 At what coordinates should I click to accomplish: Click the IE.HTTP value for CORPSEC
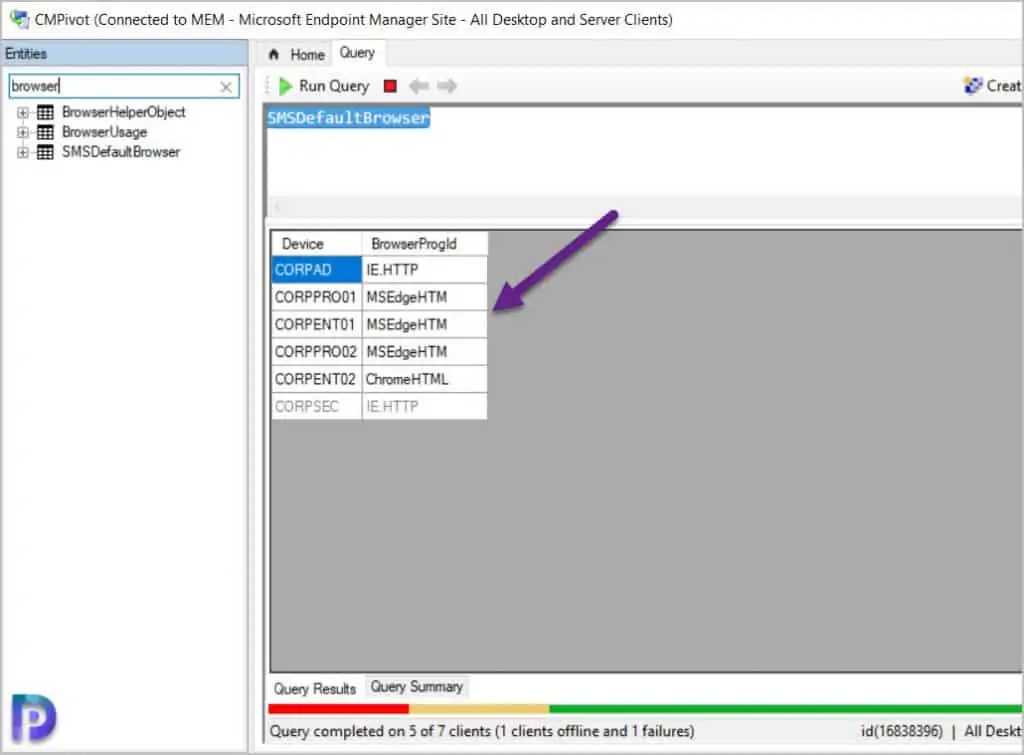(424, 406)
